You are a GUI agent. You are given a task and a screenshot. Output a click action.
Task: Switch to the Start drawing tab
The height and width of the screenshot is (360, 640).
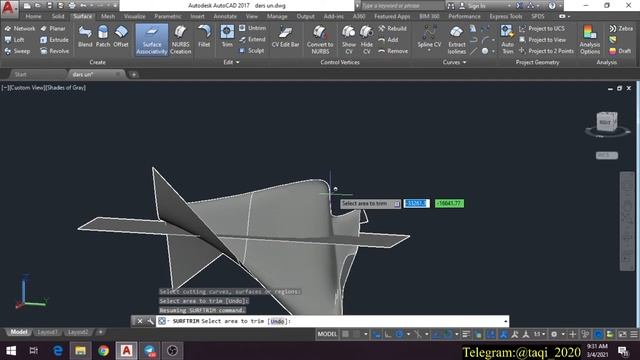tap(20, 74)
